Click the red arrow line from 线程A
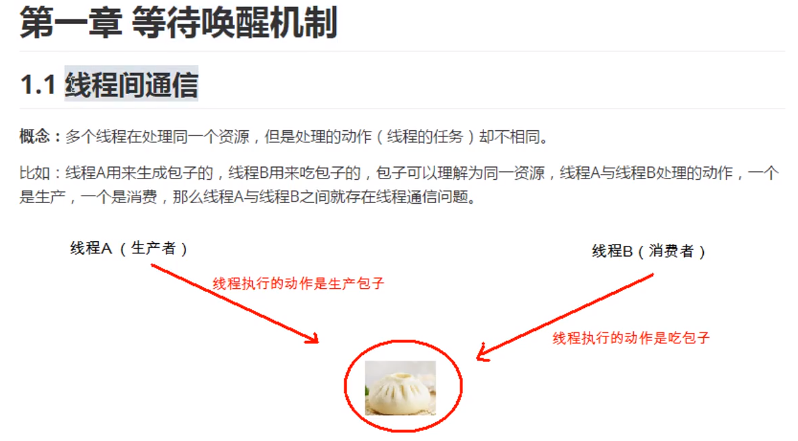The height and width of the screenshot is (441, 798). coord(234,303)
